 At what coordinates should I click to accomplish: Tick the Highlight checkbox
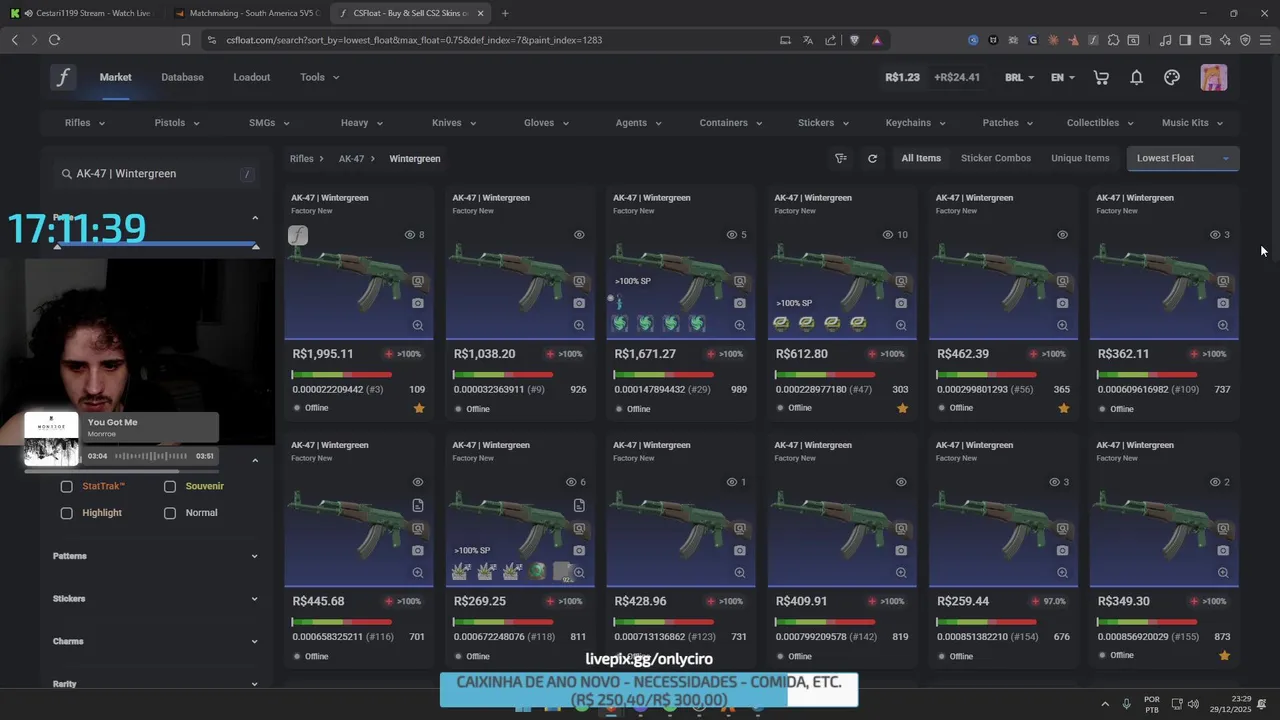tap(66, 513)
